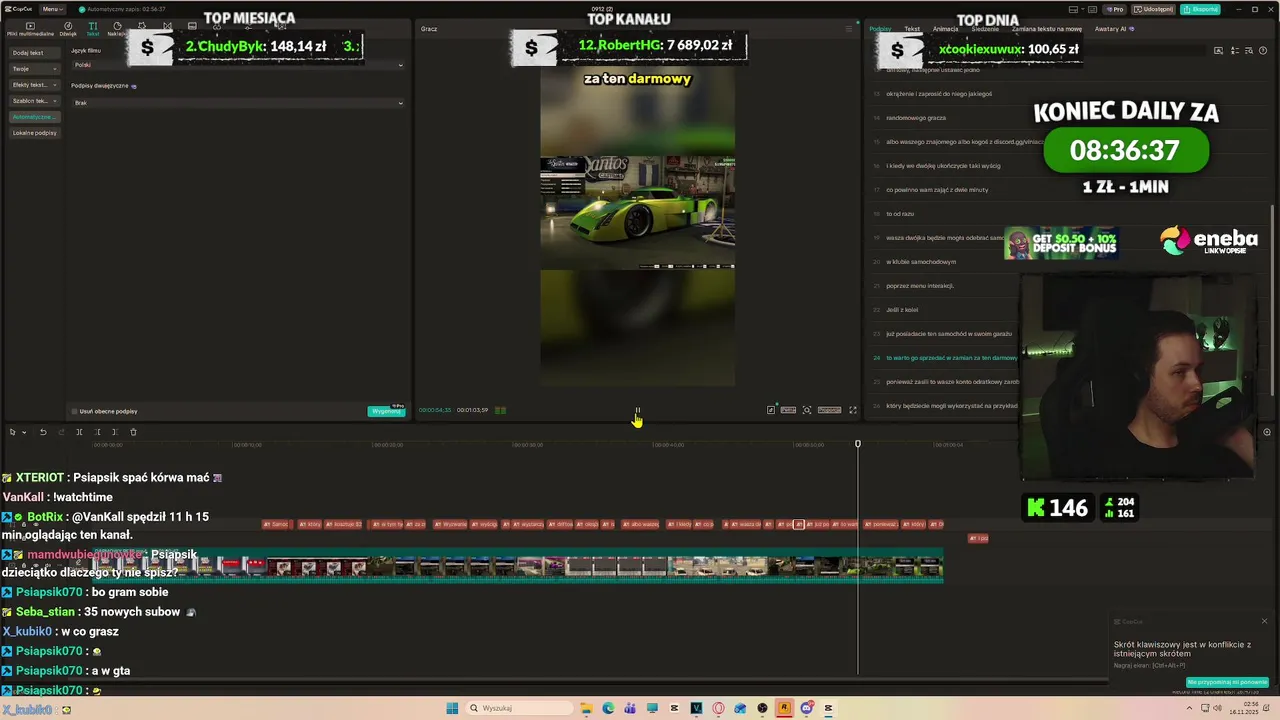Select the Tekst tool tab

click(x=92, y=29)
